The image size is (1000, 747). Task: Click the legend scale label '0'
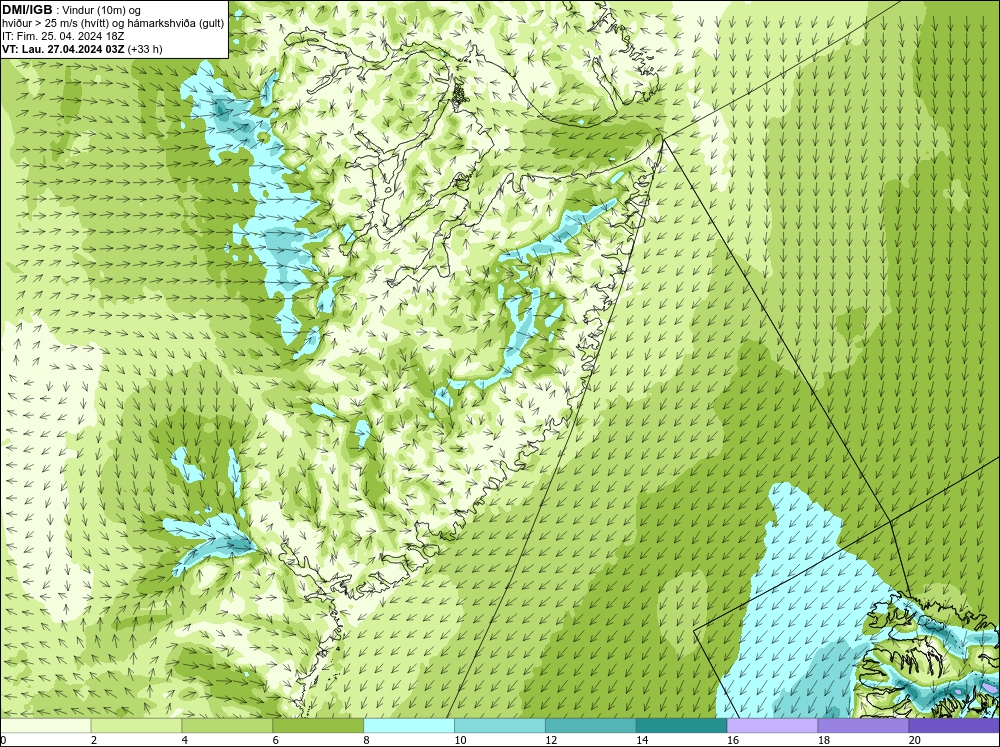[4, 740]
